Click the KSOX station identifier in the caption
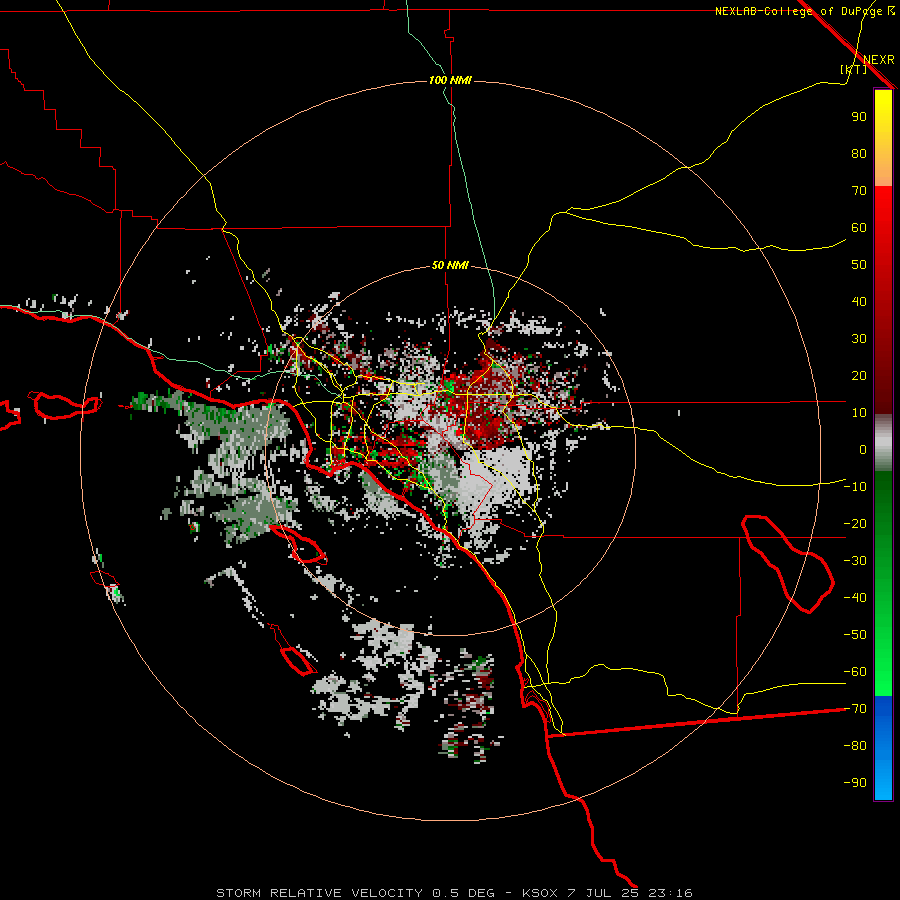The width and height of the screenshot is (900, 900). [540, 893]
